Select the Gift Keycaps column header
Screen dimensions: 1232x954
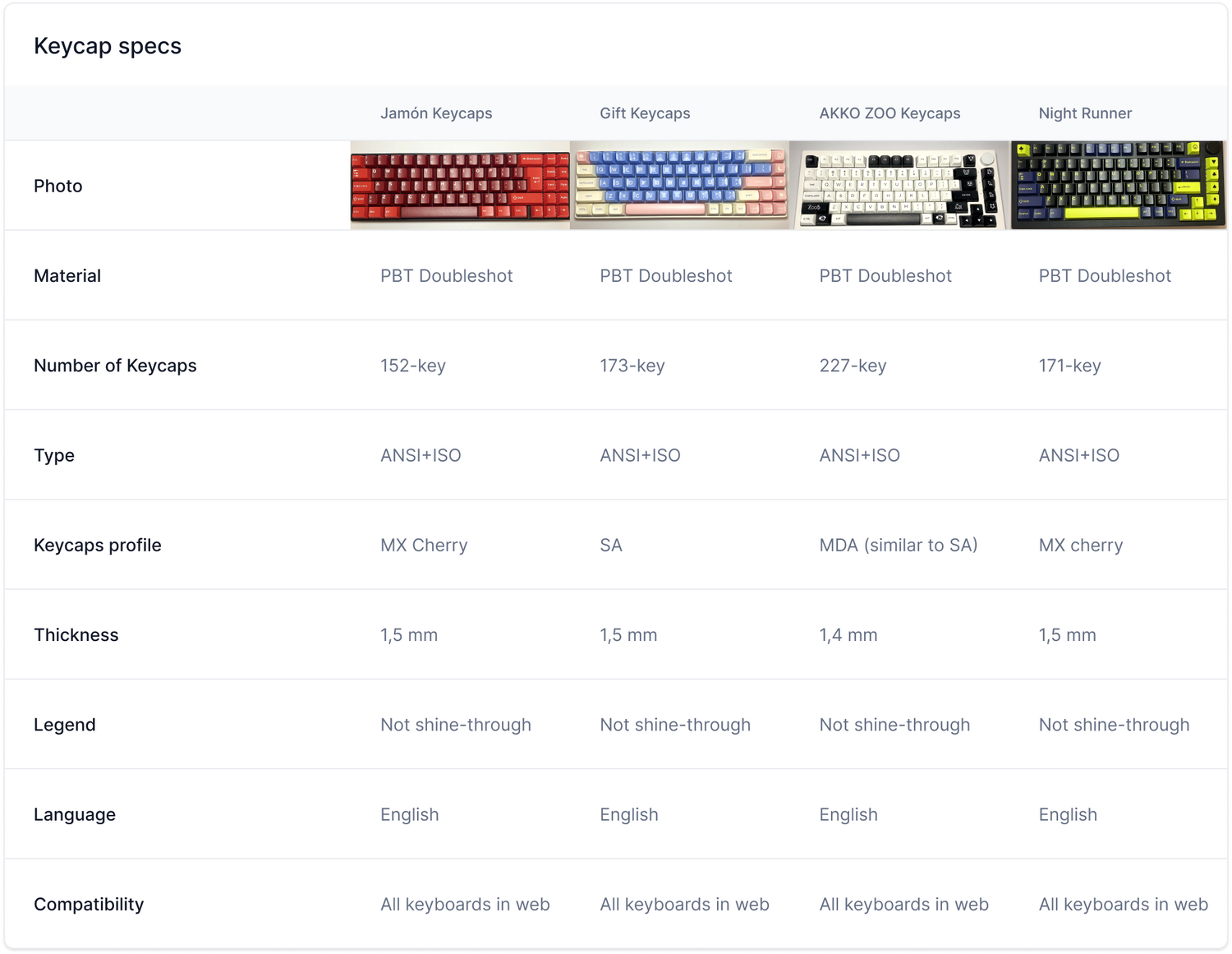(x=645, y=113)
